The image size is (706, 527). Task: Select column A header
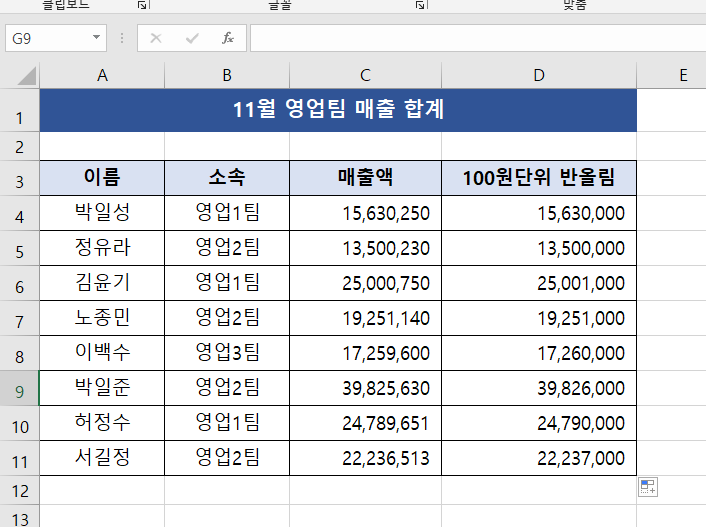pyautogui.click(x=102, y=75)
